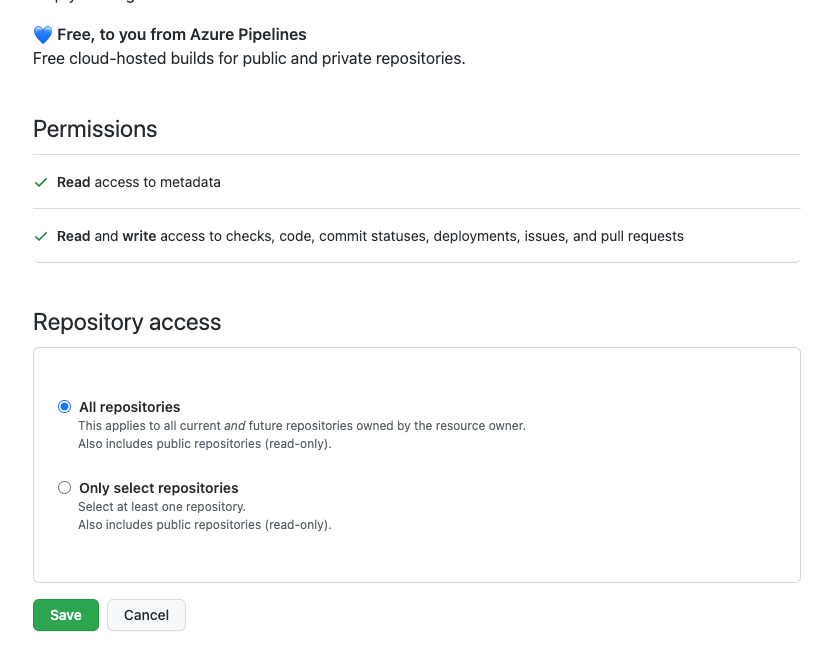The height and width of the screenshot is (661, 836).
Task: Select the All repositories radio button
Action: 65,407
